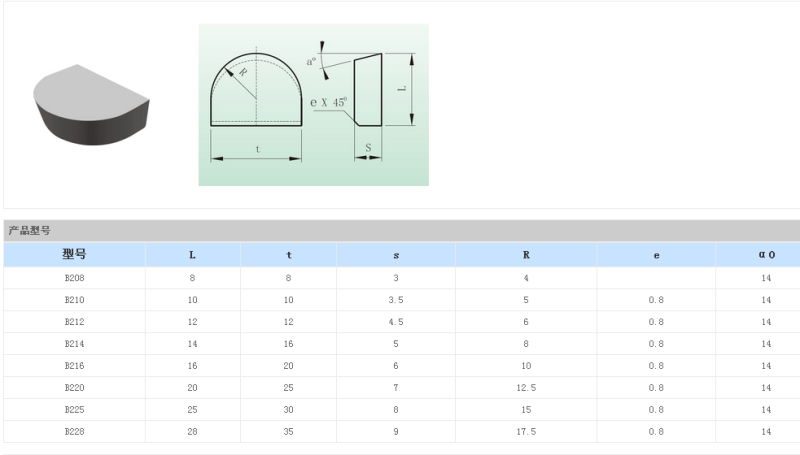Screen dimensions: 800x455
Task: Select the 产品型号 section heading
Action: pos(30,231)
